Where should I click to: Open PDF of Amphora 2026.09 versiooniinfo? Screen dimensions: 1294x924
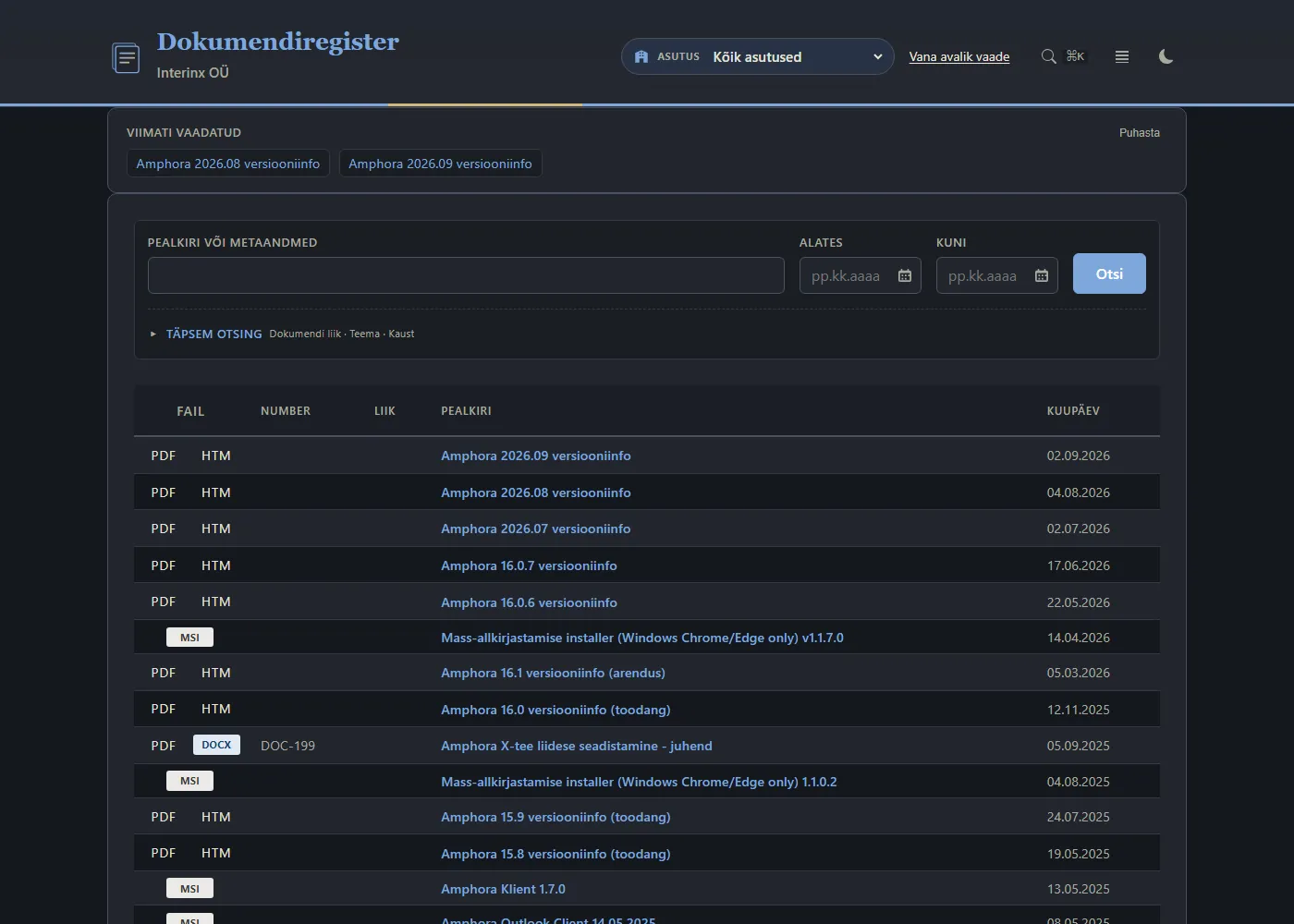pos(164,456)
